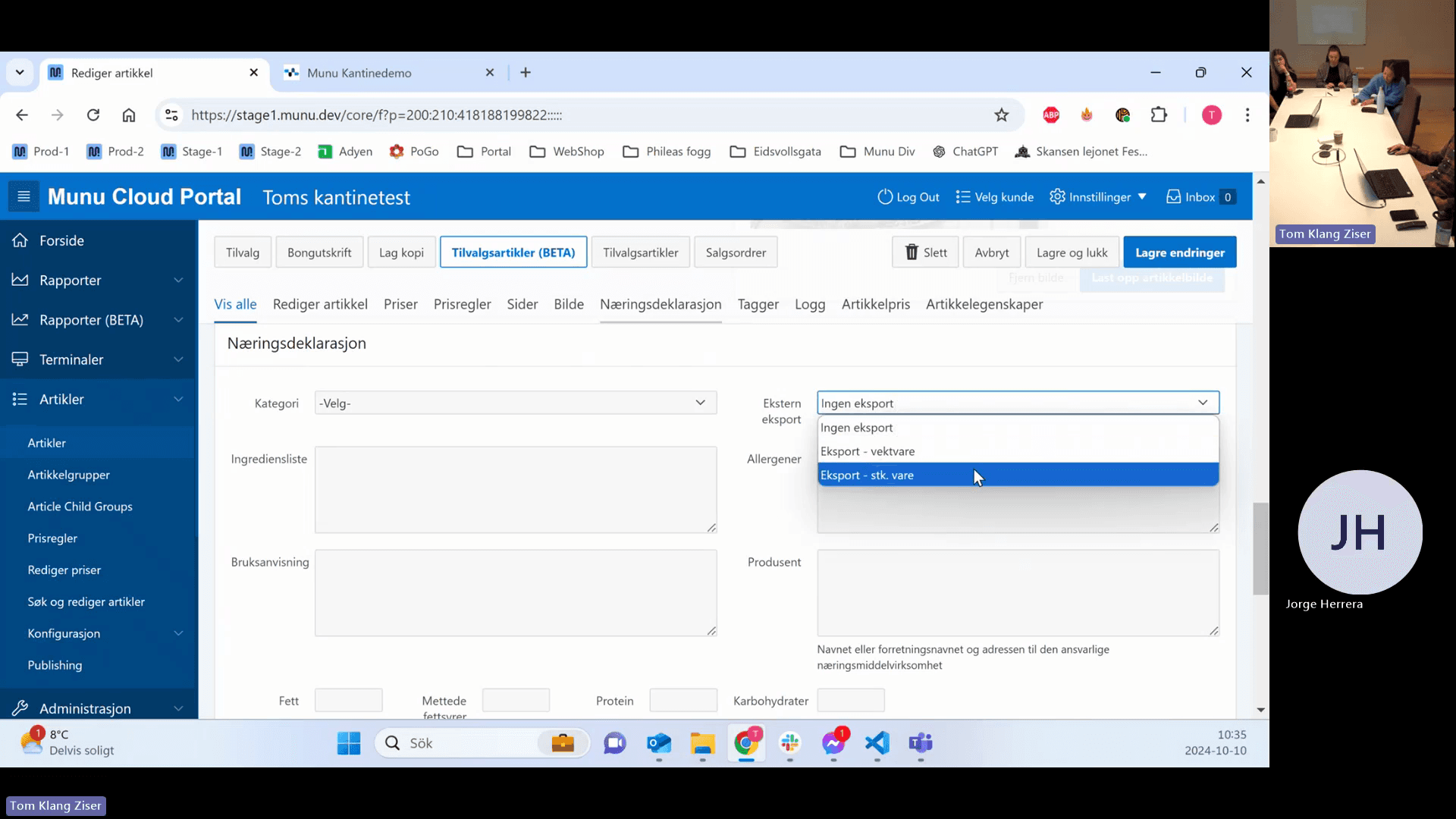Open the ChatGPT bookmark
Image resolution: width=1456 pixels, height=819 pixels.
[x=965, y=152]
